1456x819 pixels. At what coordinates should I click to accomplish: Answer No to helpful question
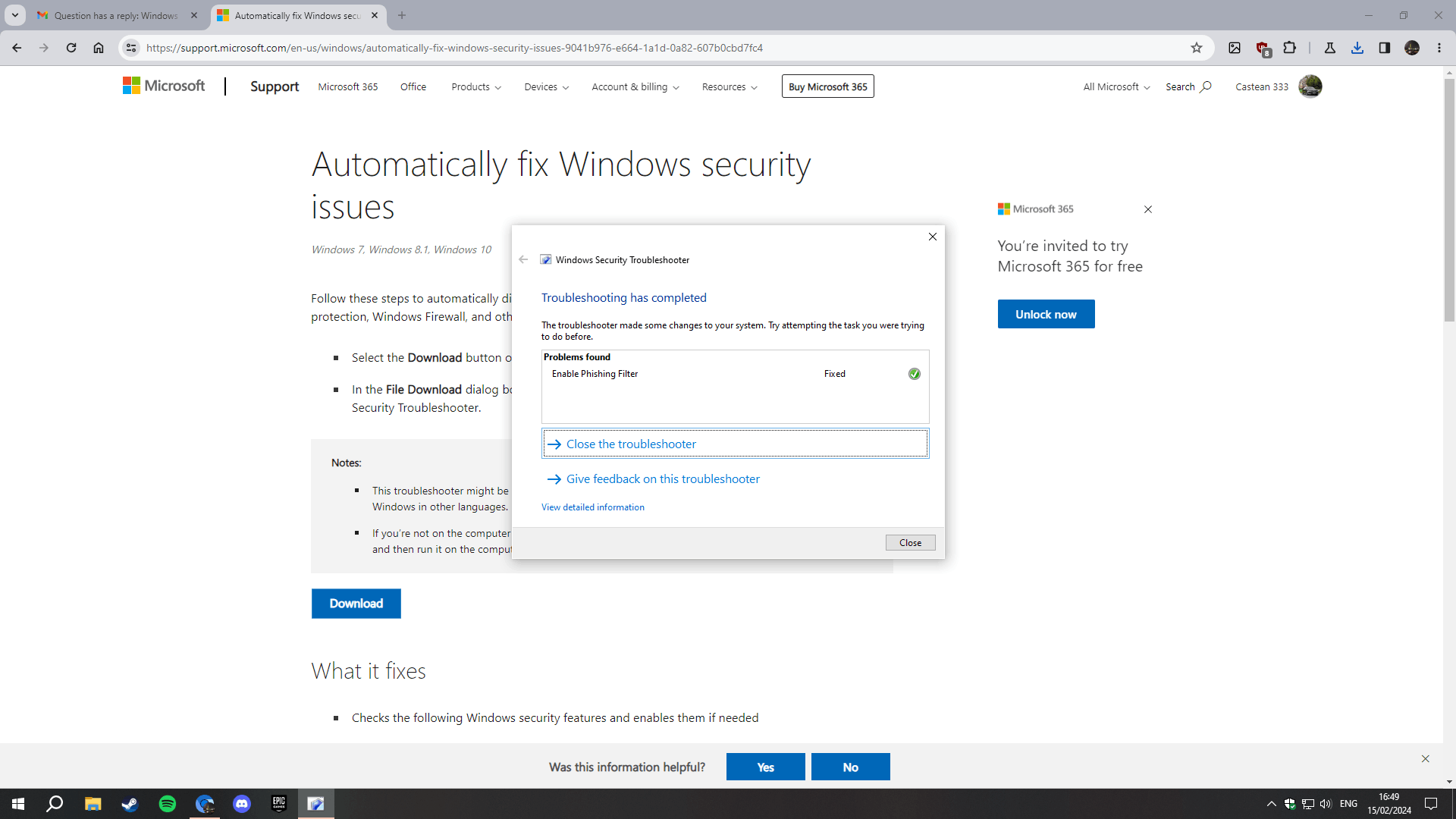click(850, 767)
